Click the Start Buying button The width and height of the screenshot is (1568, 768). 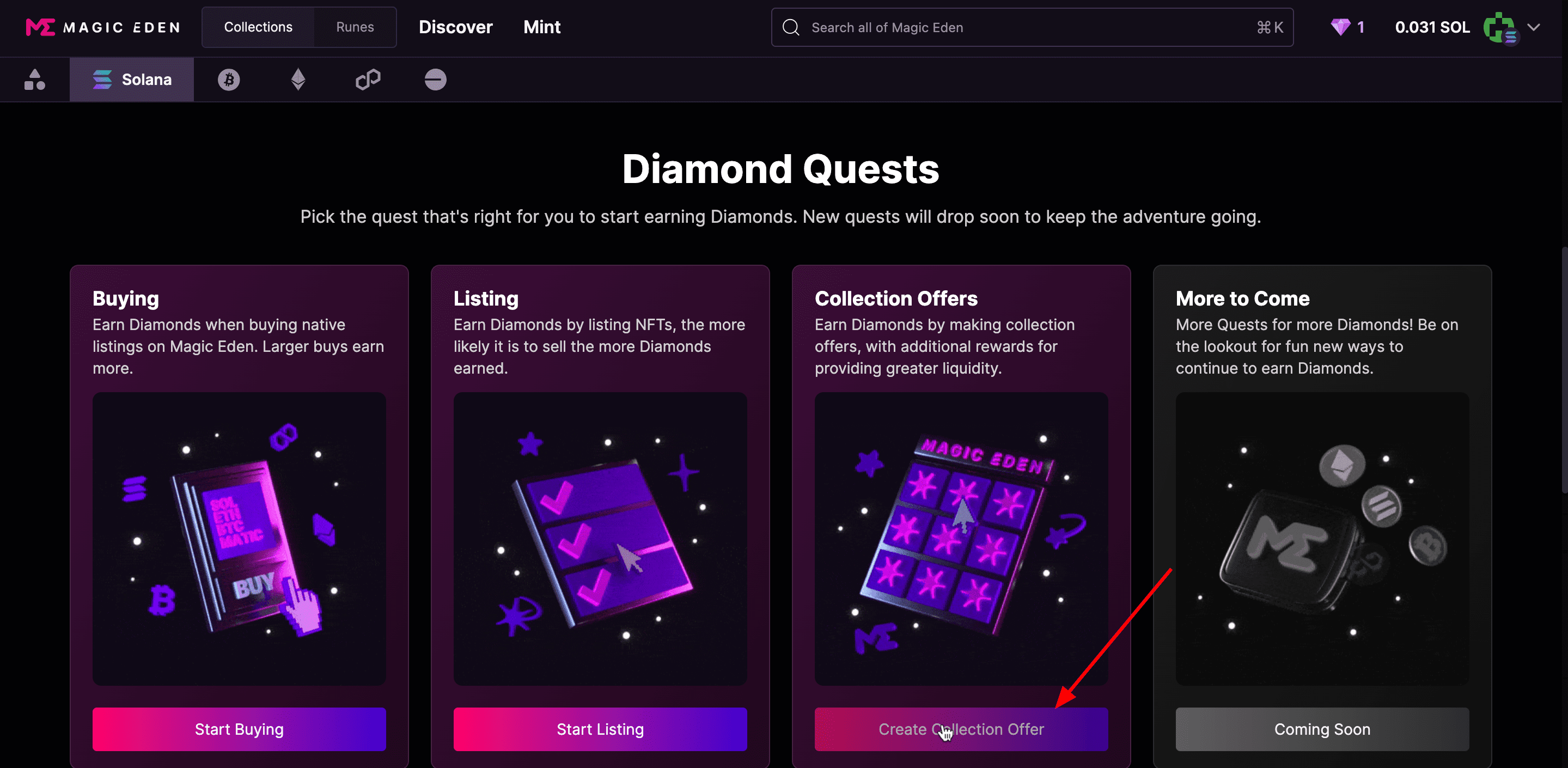pyautogui.click(x=239, y=729)
